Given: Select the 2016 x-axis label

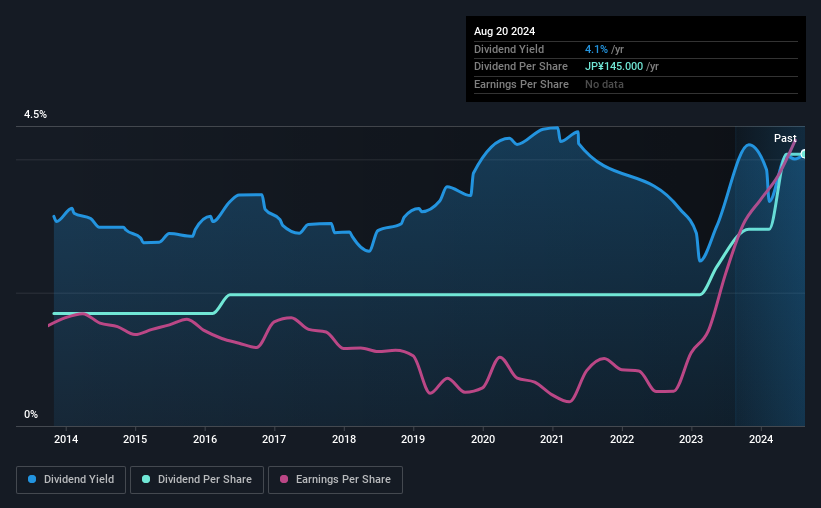Looking at the screenshot, I should click(x=205, y=439).
